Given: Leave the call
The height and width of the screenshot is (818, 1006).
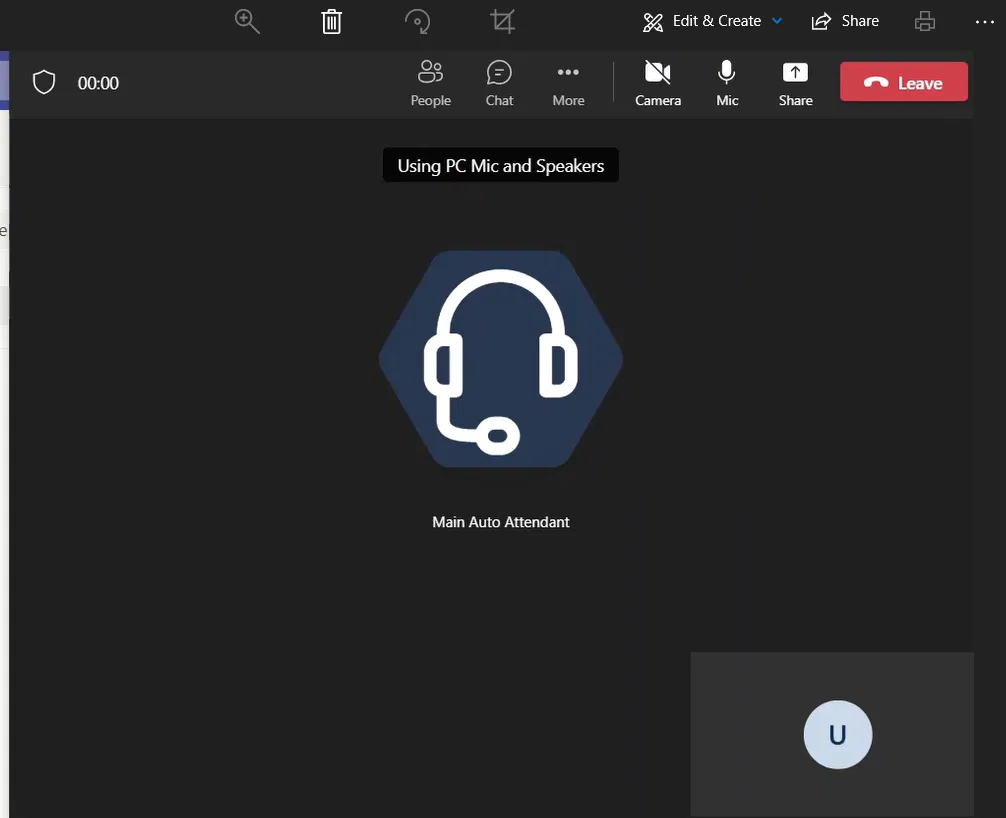Looking at the screenshot, I should click(x=903, y=82).
